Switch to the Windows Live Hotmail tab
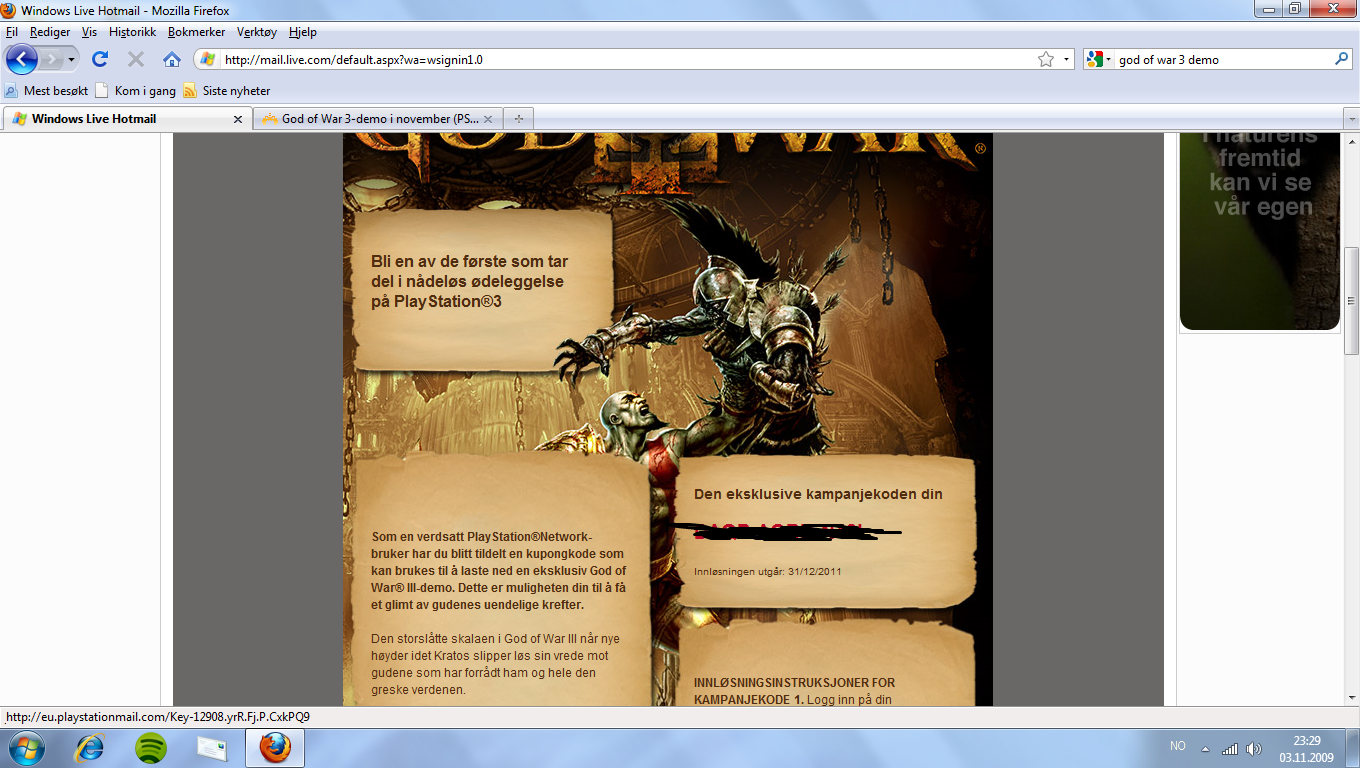This screenshot has height=768, width=1360. [x=126, y=118]
